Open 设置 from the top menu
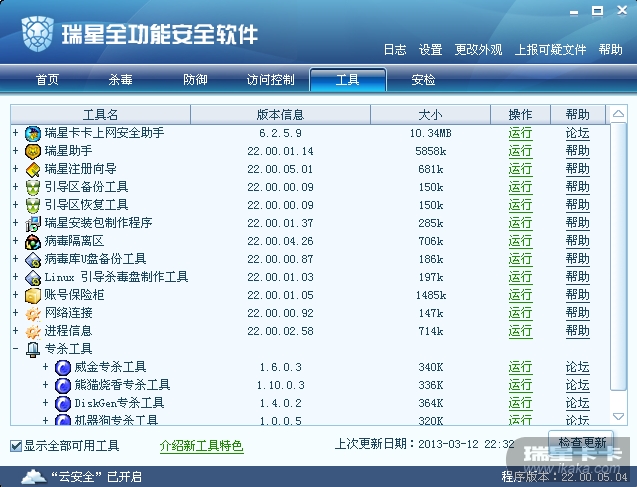The height and width of the screenshot is (487, 637). 431,50
